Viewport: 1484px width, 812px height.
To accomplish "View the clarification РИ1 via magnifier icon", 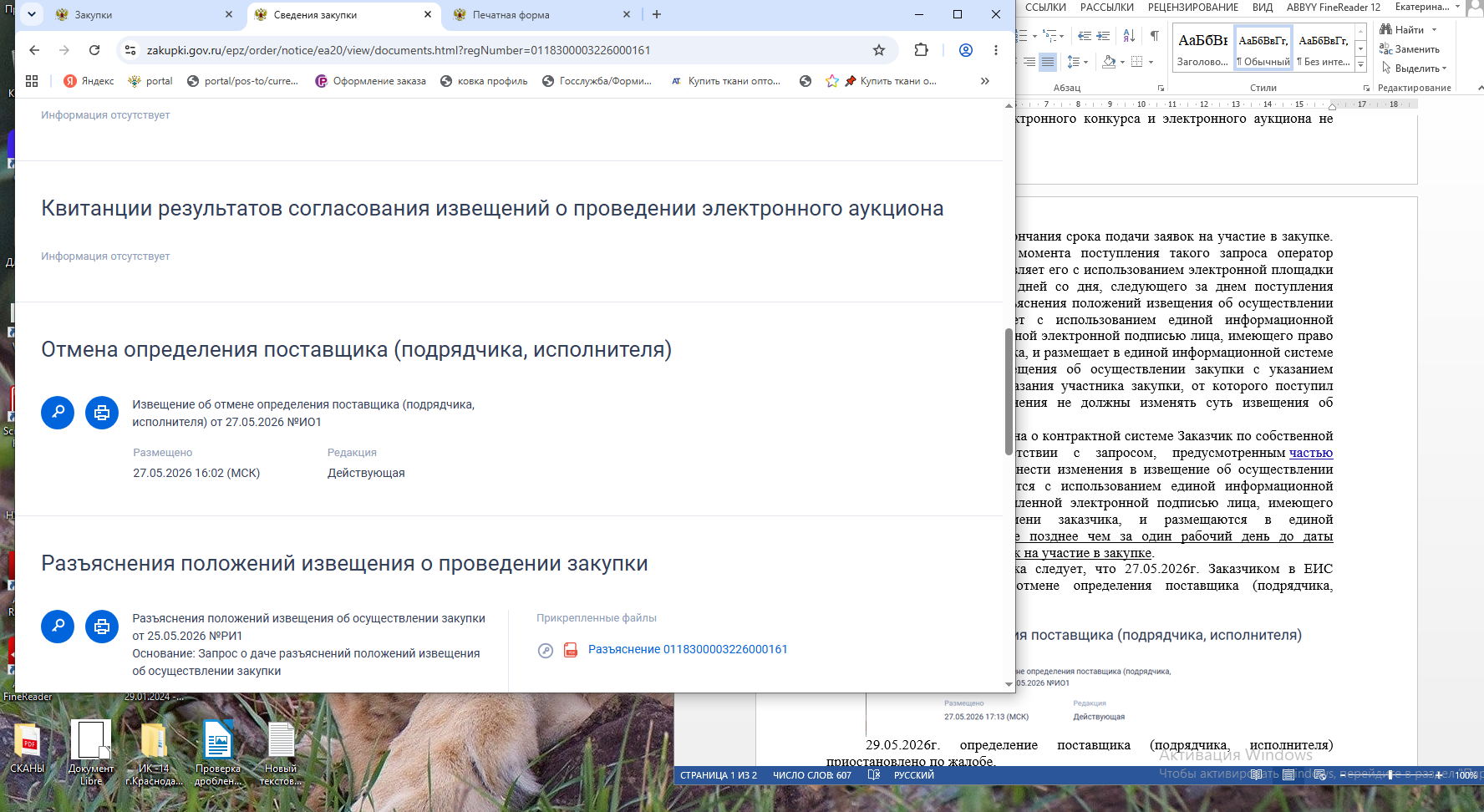I will point(58,627).
